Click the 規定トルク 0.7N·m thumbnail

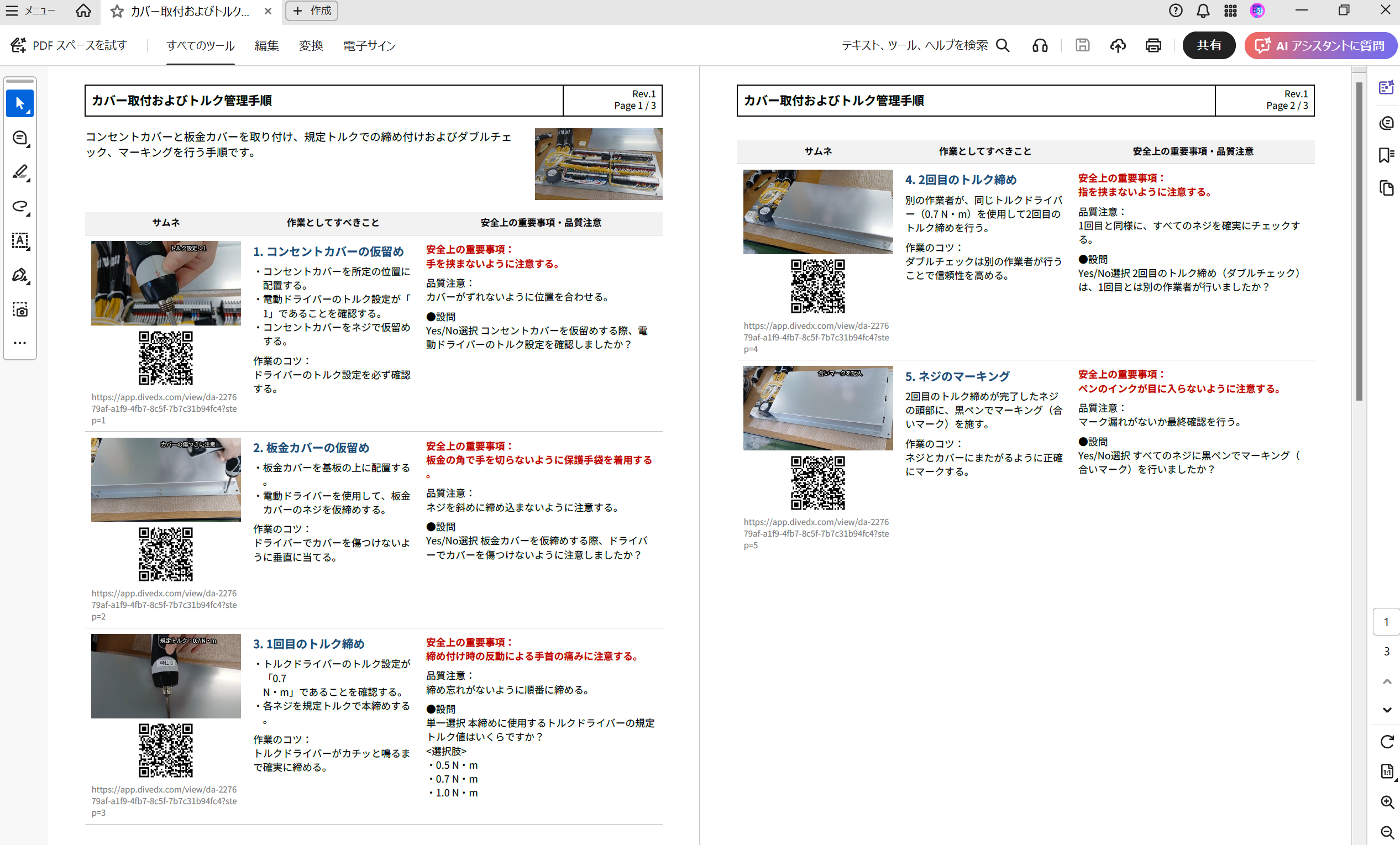[166, 676]
